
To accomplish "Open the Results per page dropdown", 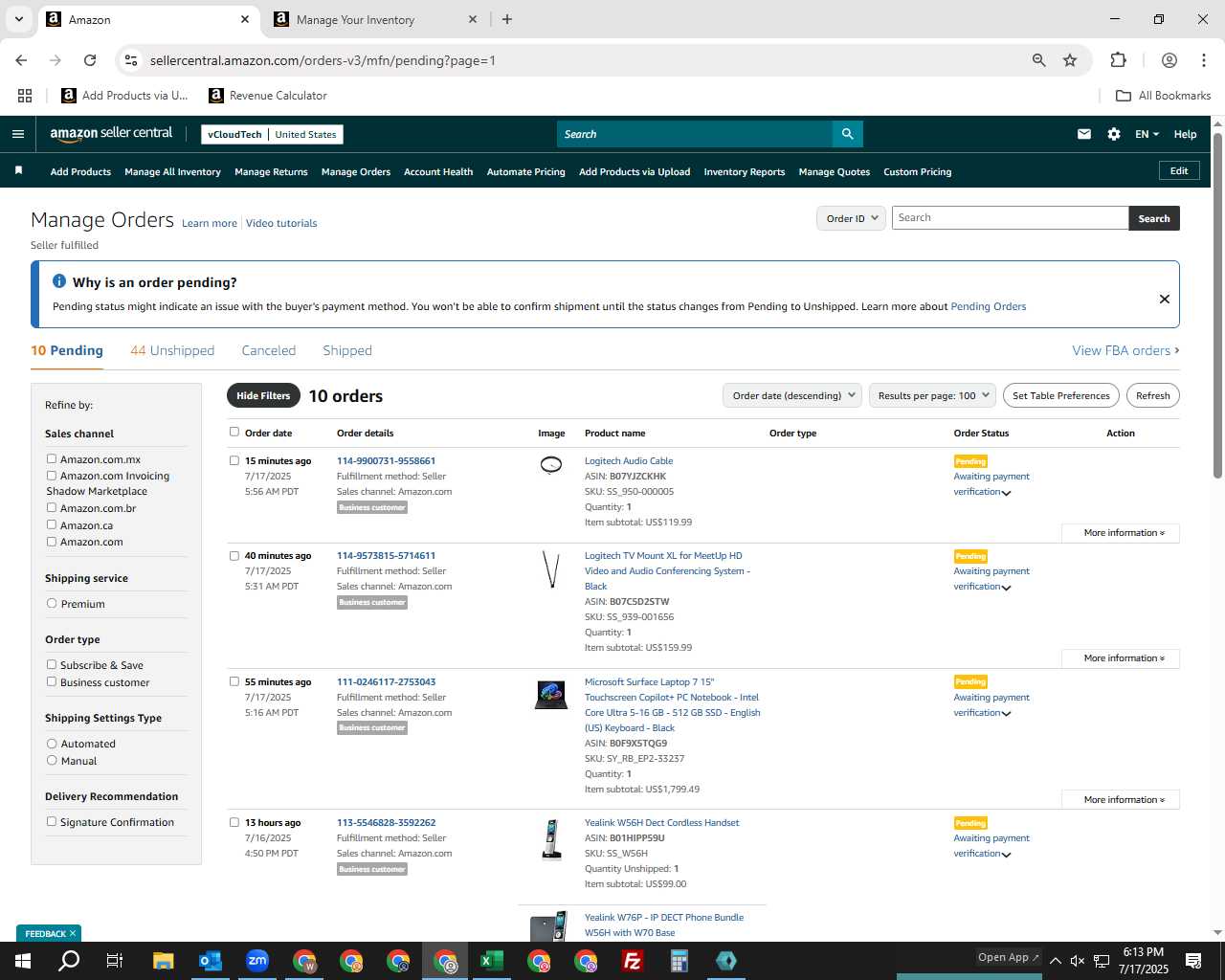I will tap(933, 396).
